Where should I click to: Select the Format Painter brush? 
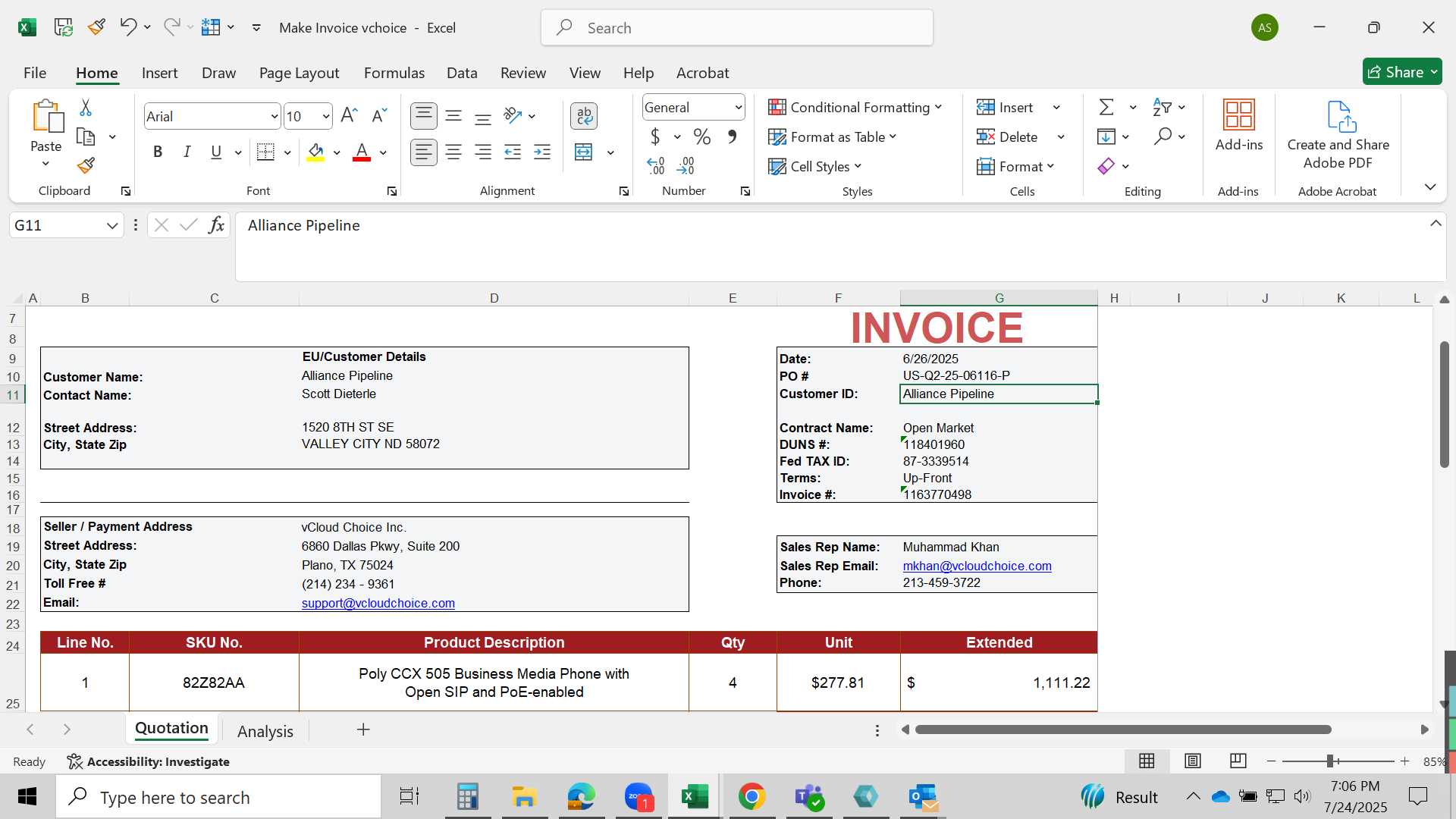click(86, 165)
